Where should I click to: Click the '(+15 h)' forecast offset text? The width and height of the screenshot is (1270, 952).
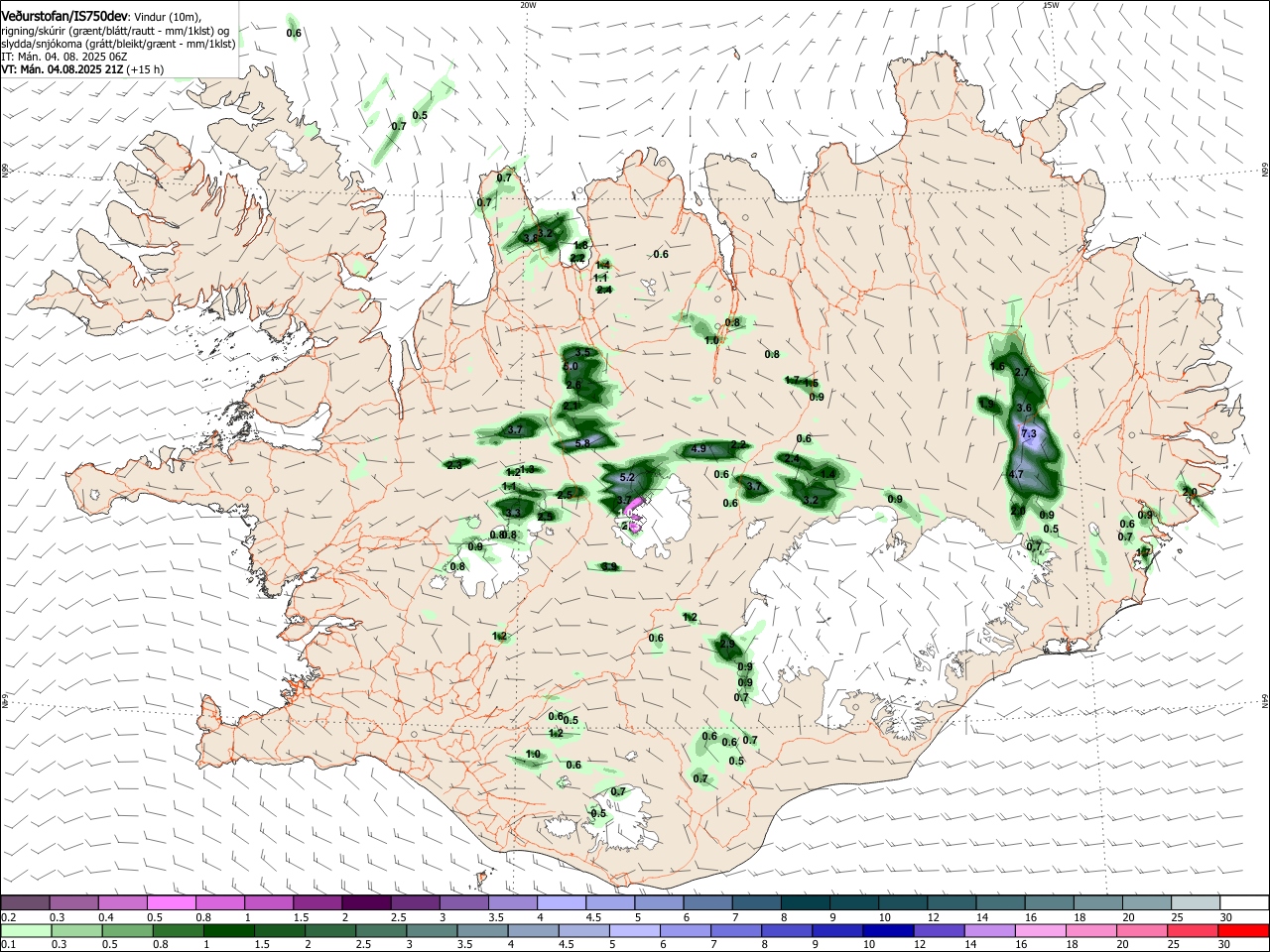[x=145, y=69]
